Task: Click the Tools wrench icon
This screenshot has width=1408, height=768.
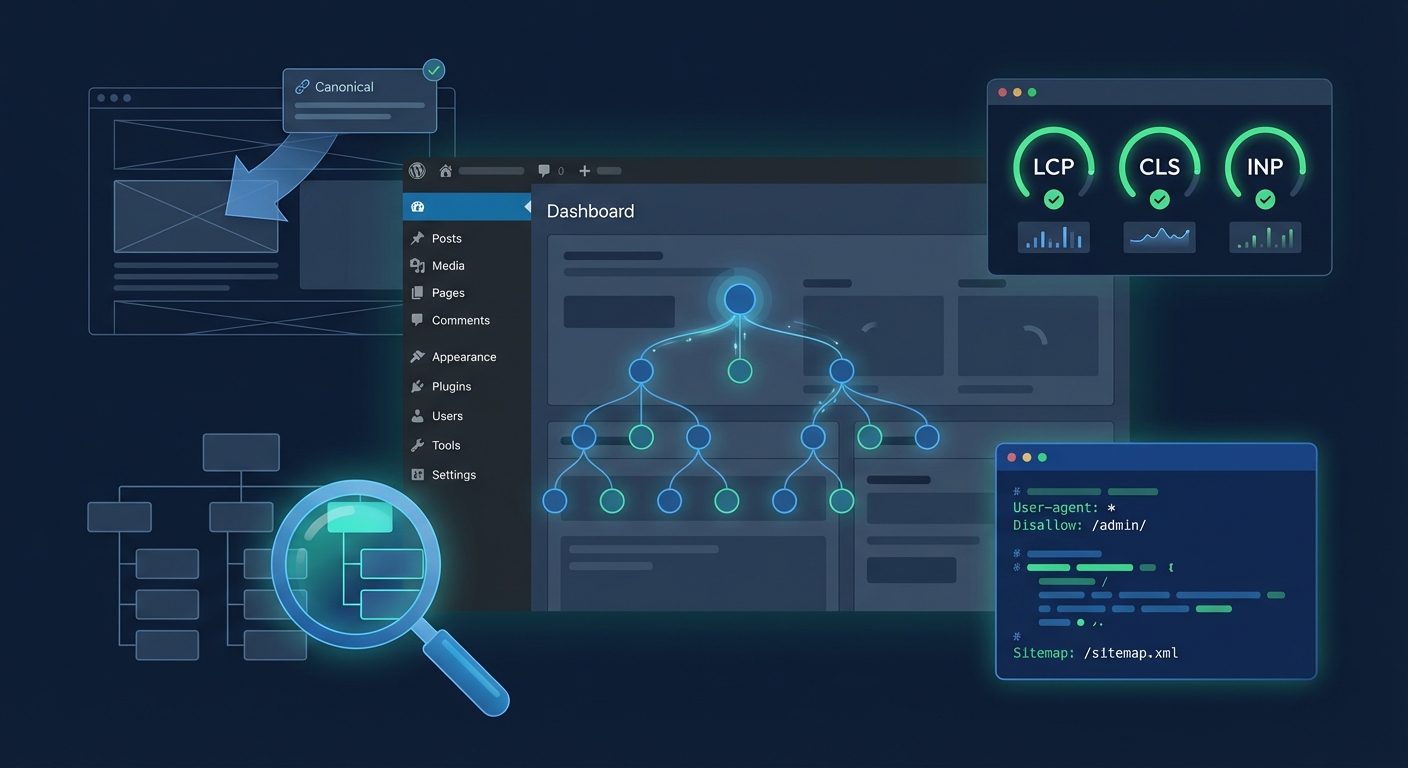Action: [x=417, y=445]
